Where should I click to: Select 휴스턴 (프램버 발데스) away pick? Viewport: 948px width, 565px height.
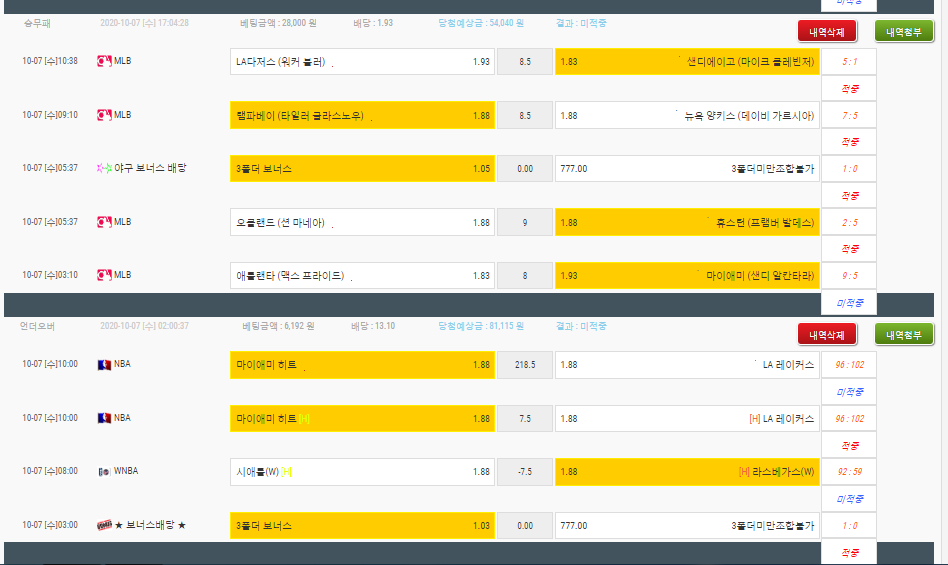point(687,222)
